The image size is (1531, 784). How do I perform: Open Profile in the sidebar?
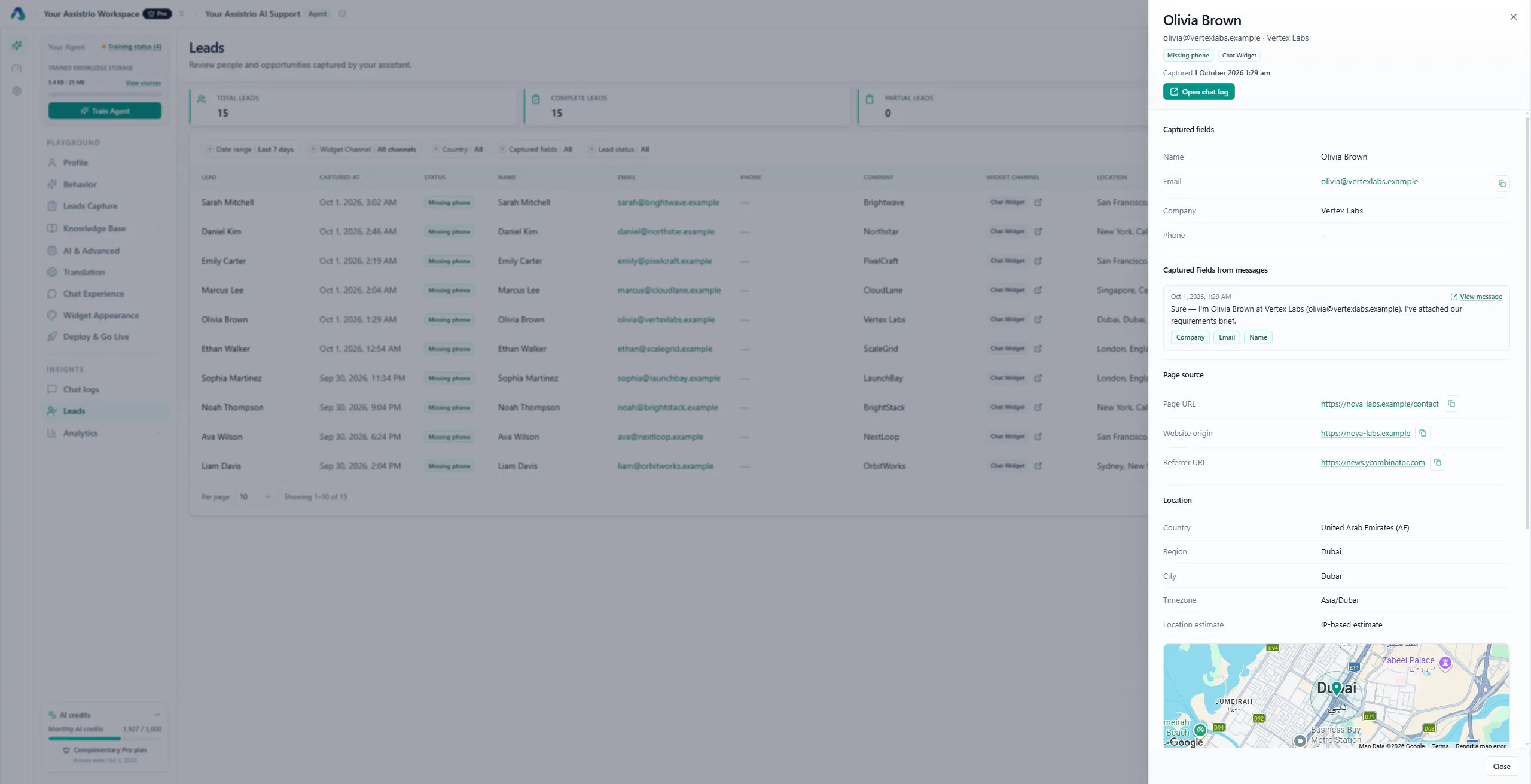point(75,163)
